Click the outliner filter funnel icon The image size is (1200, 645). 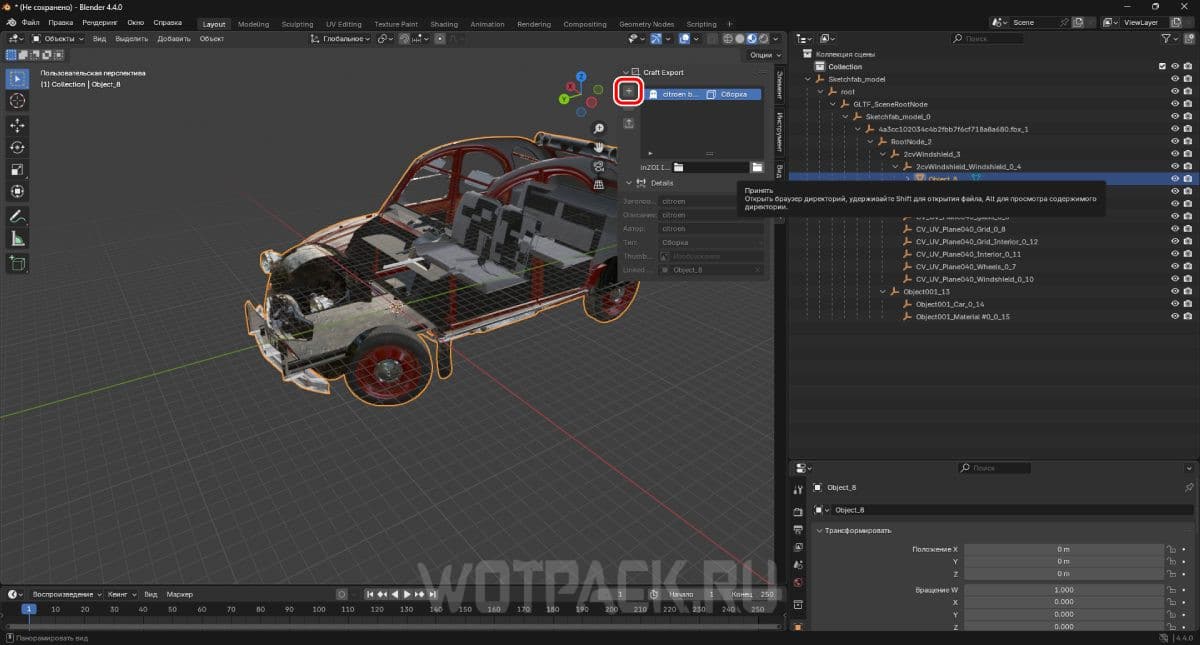(x=1168, y=38)
